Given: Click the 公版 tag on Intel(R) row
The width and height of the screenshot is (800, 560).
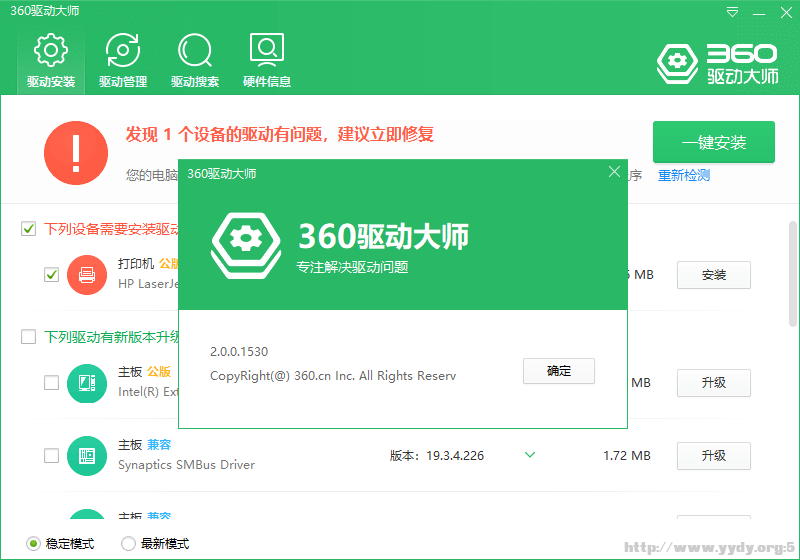Looking at the screenshot, I should click(x=159, y=372).
